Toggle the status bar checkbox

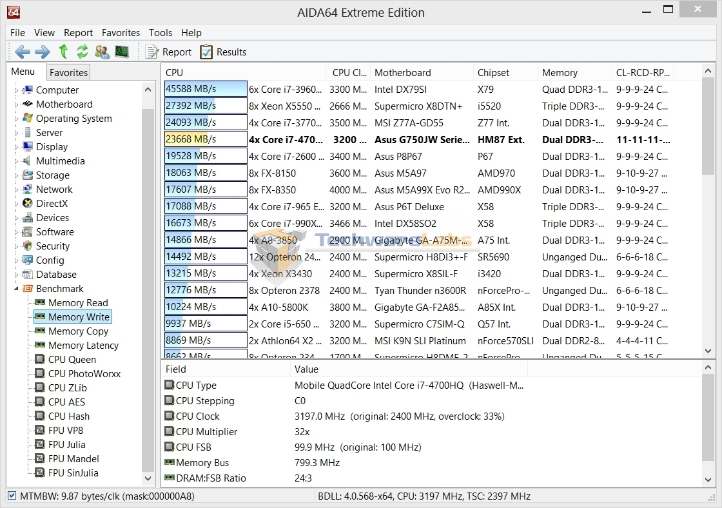pyautogui.click(x=12, y=496)
